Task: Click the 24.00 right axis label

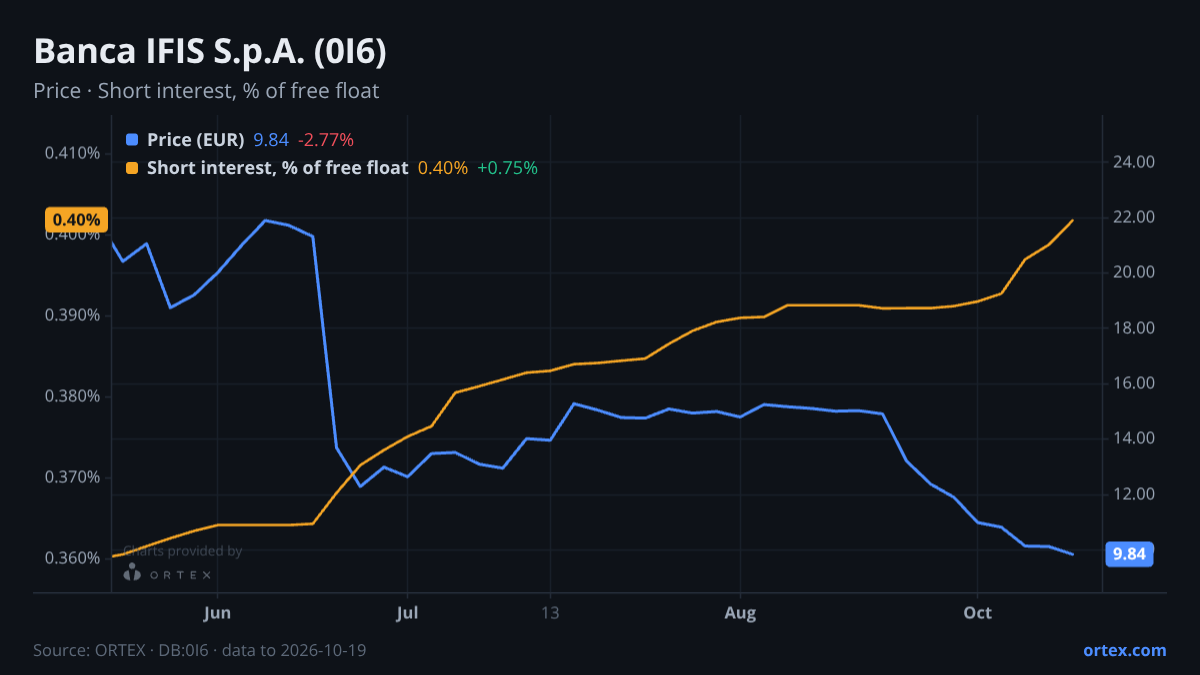Action: click(x=1134, y=162)
